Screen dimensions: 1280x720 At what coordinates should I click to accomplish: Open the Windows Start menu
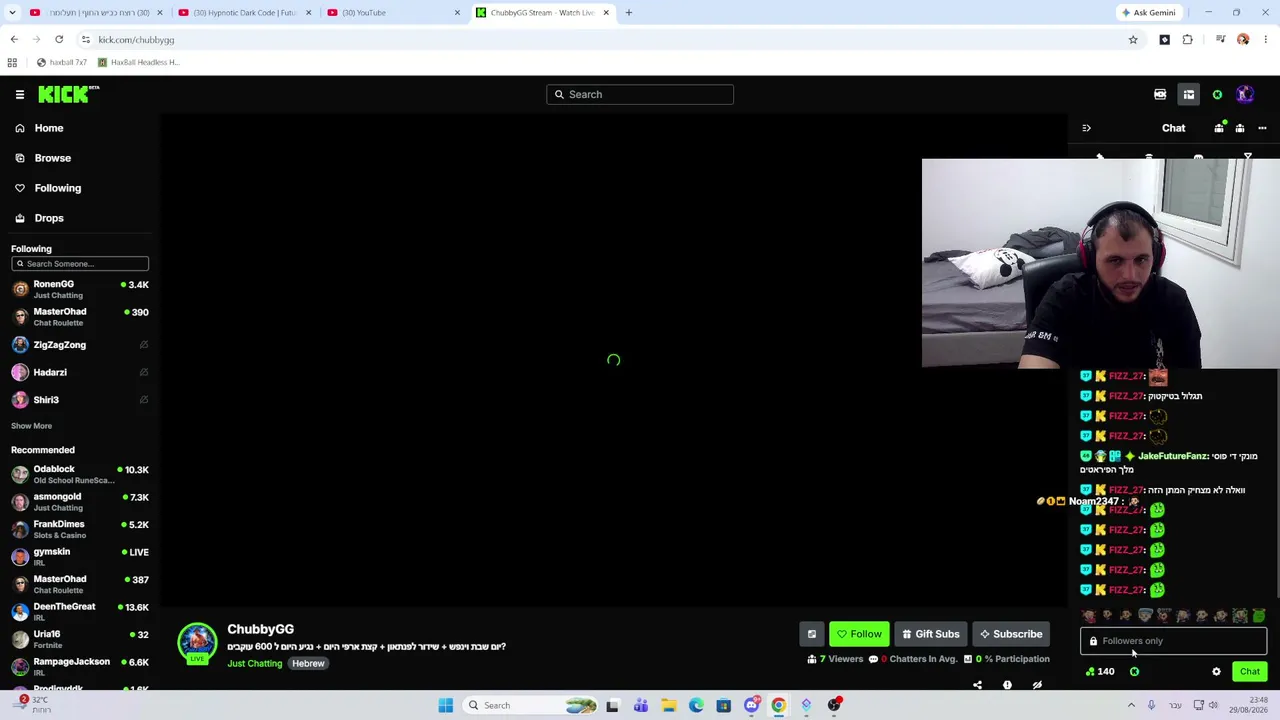pos(446,706)
